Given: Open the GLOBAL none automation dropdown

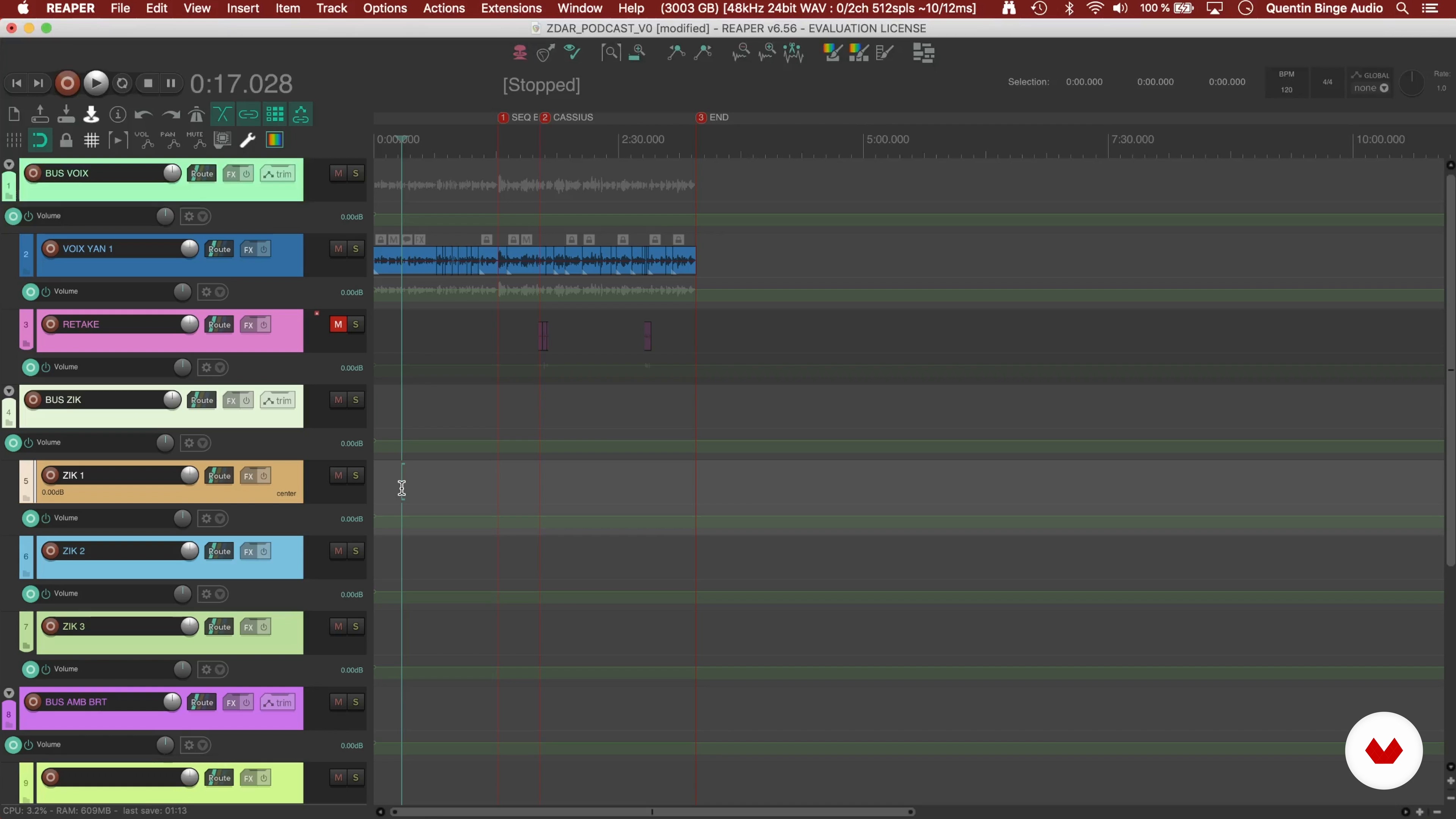Looking at the screenshot, I should 1371,88.
